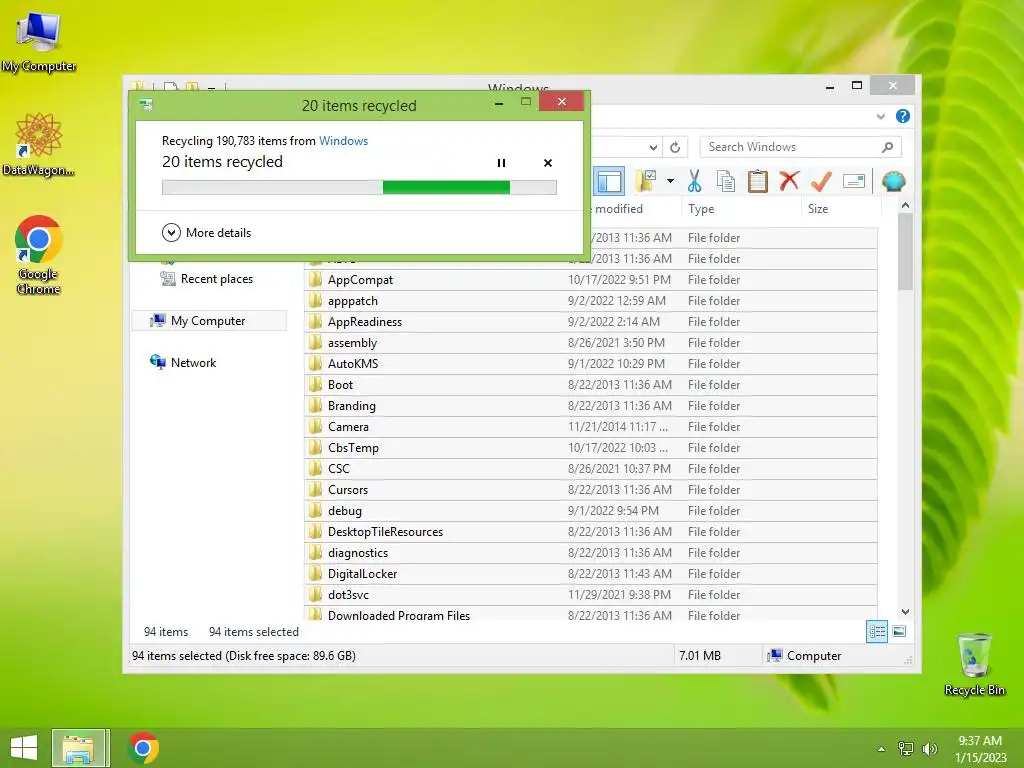The width and height of the screenshot is (1024, 768).
Task: Select the debug folder
Action: (591, 511)
